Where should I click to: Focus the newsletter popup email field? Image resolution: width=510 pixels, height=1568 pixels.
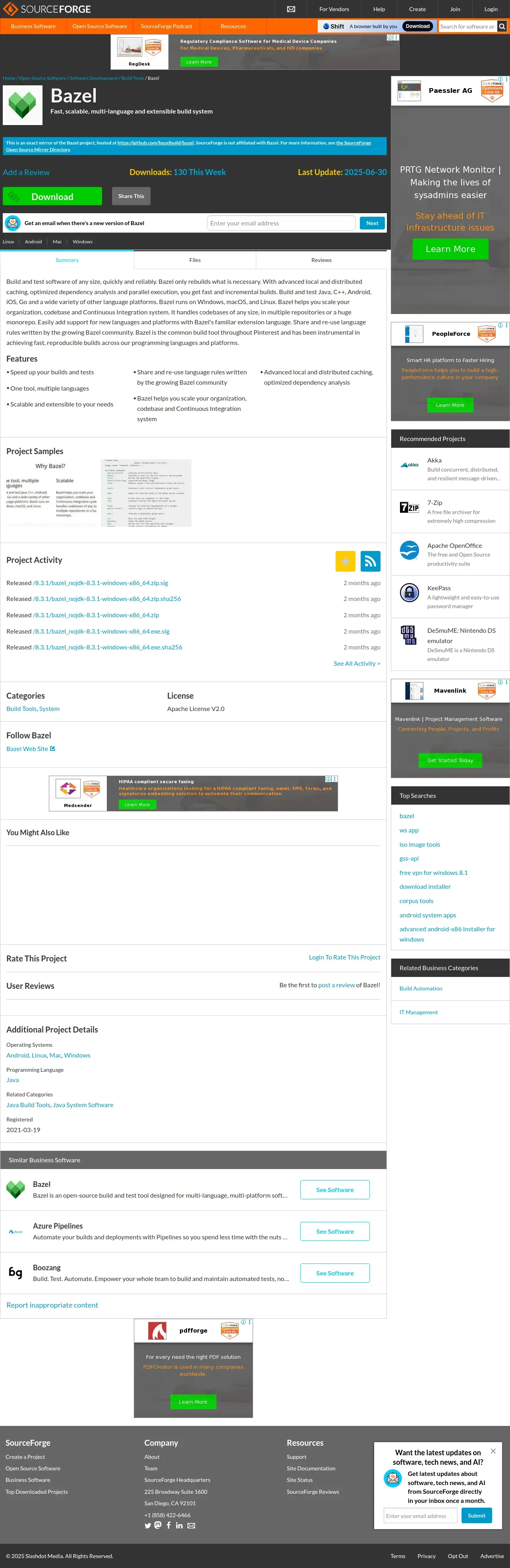click(420, 1516)
